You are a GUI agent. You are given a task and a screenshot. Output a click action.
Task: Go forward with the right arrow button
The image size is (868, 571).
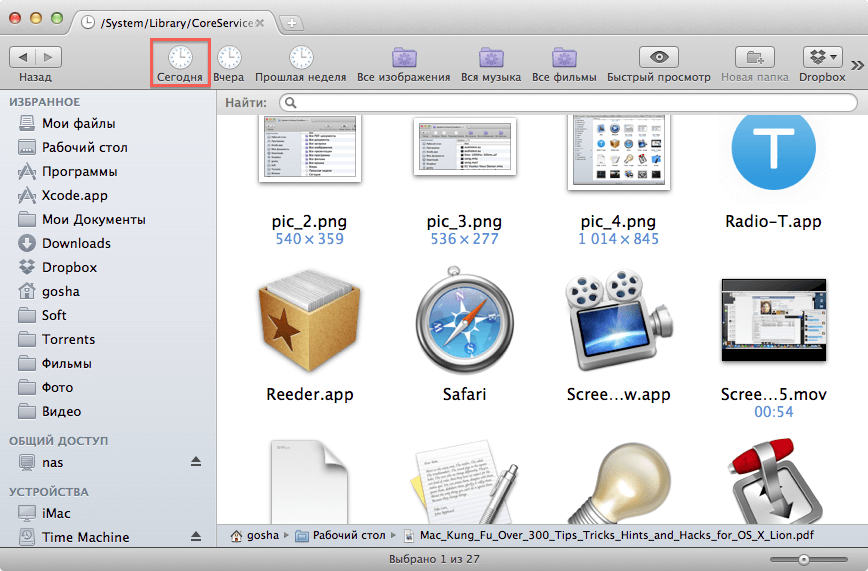point(48,57)
